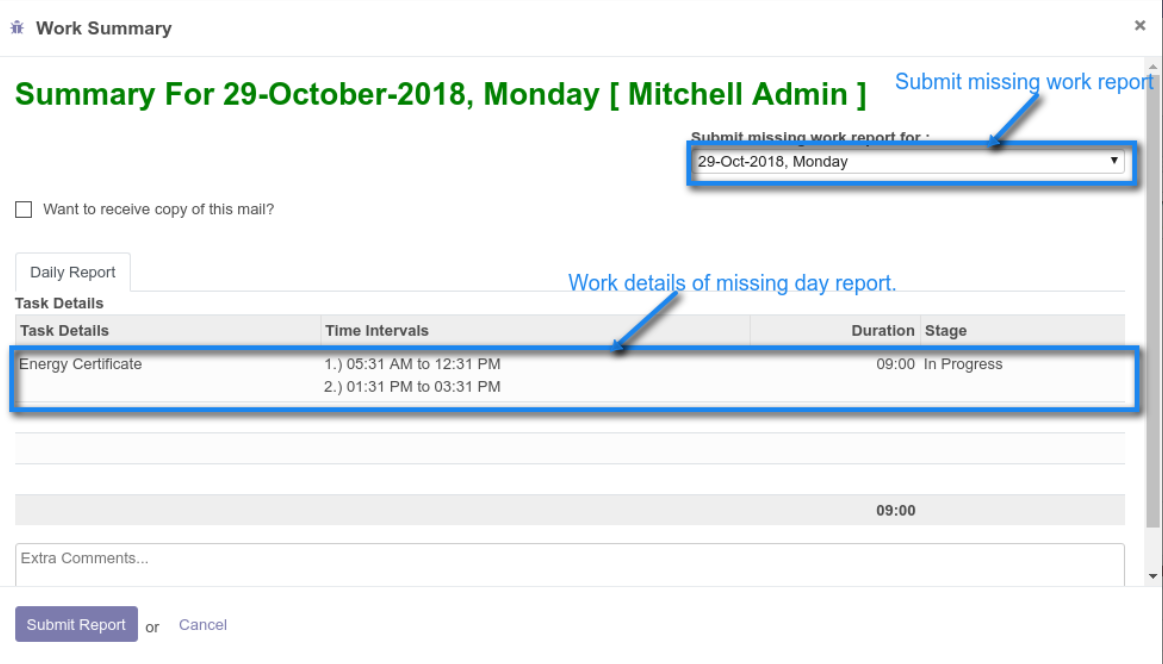Click the 01:31 PM to 03:31 PM interval

click(x=413, y=387)
